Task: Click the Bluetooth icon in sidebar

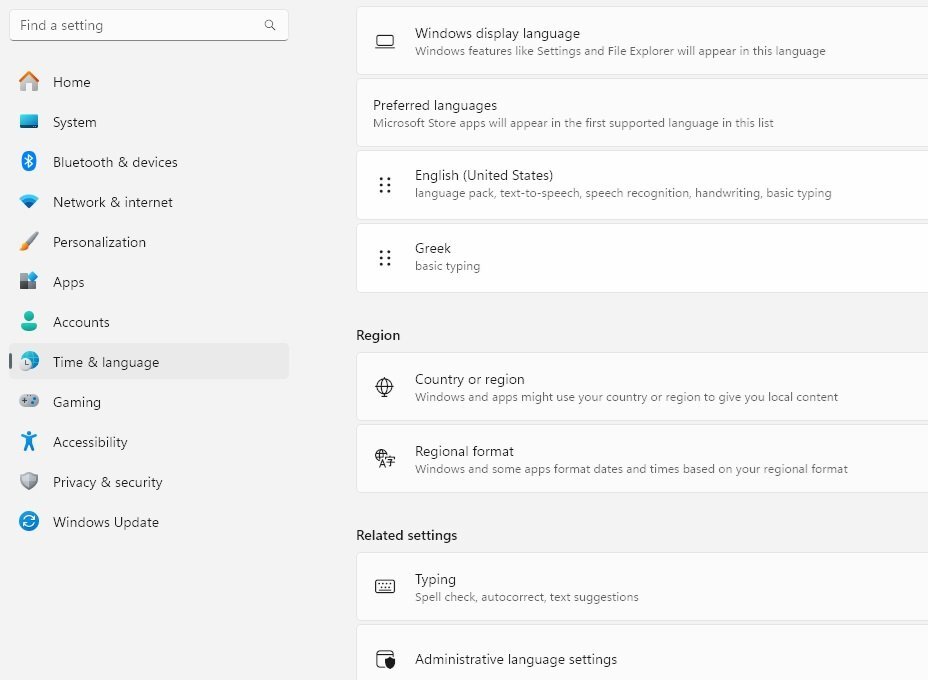Action: coord(28,162)
